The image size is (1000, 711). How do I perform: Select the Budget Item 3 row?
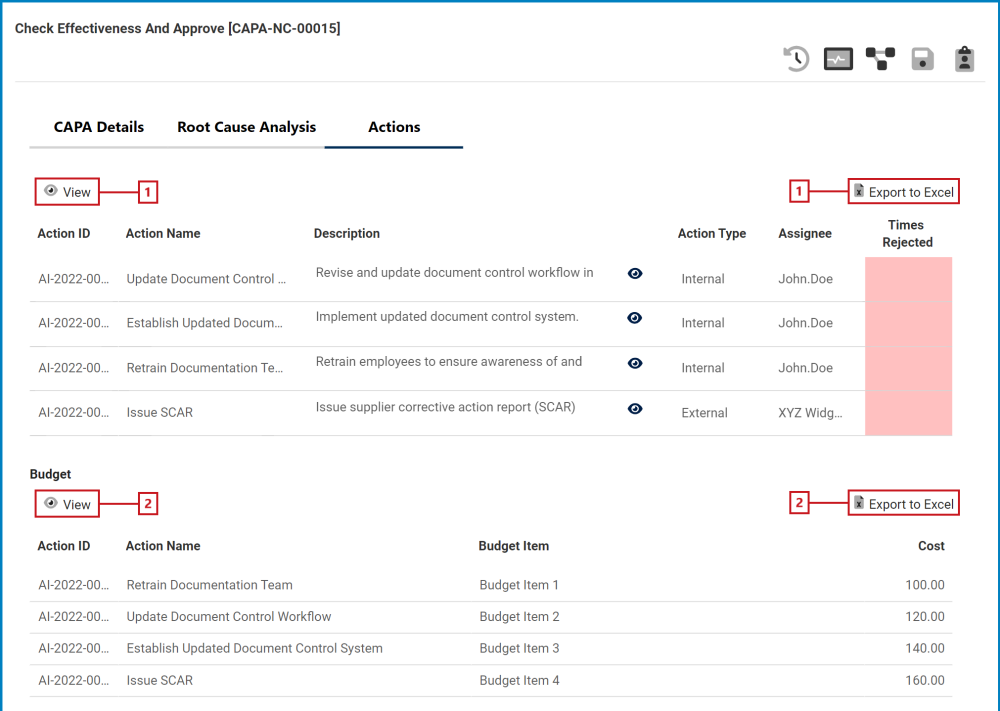[519, 648]
